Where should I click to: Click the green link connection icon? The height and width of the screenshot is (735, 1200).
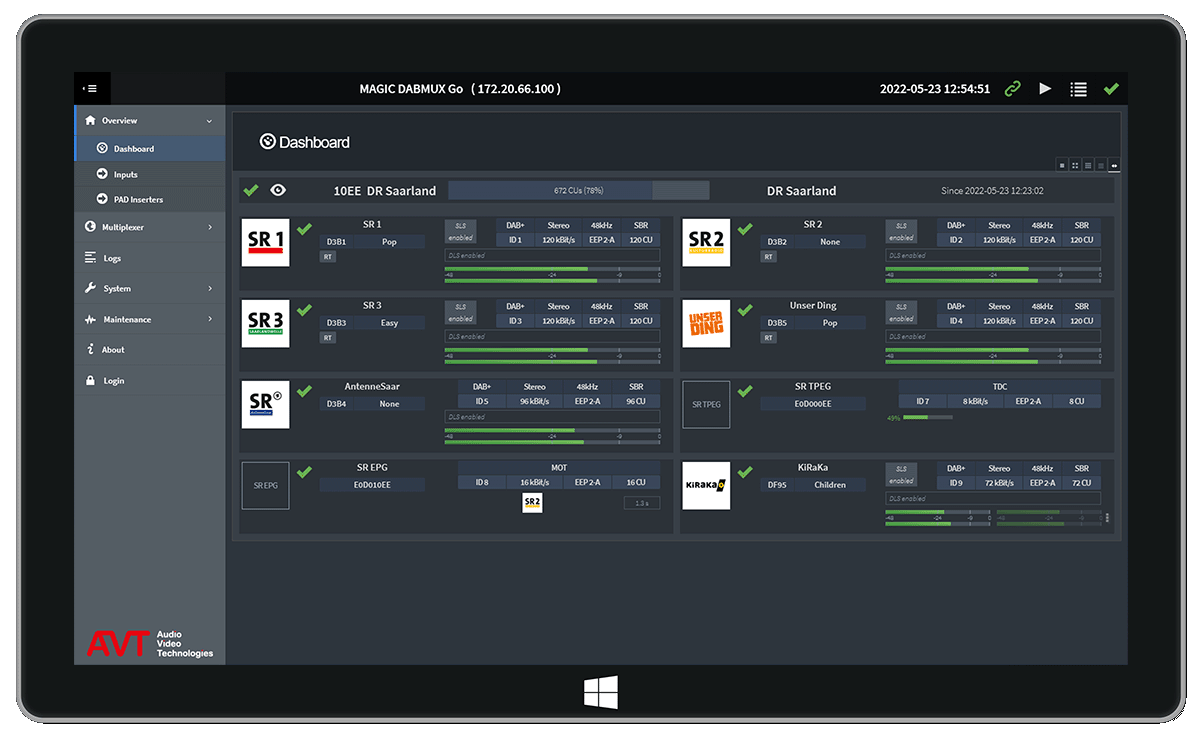click(1013, 89)
